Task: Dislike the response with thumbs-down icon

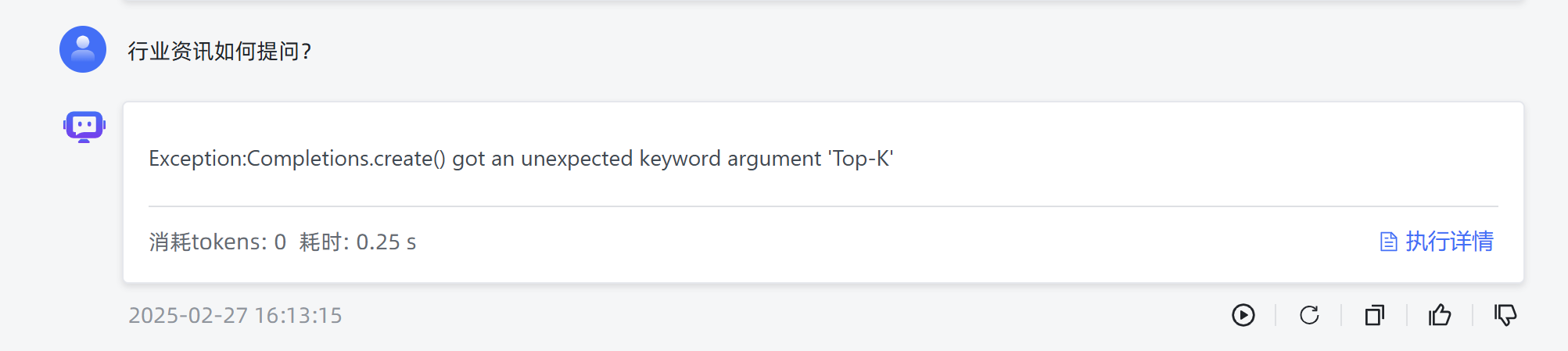Action: [1505, 315]
